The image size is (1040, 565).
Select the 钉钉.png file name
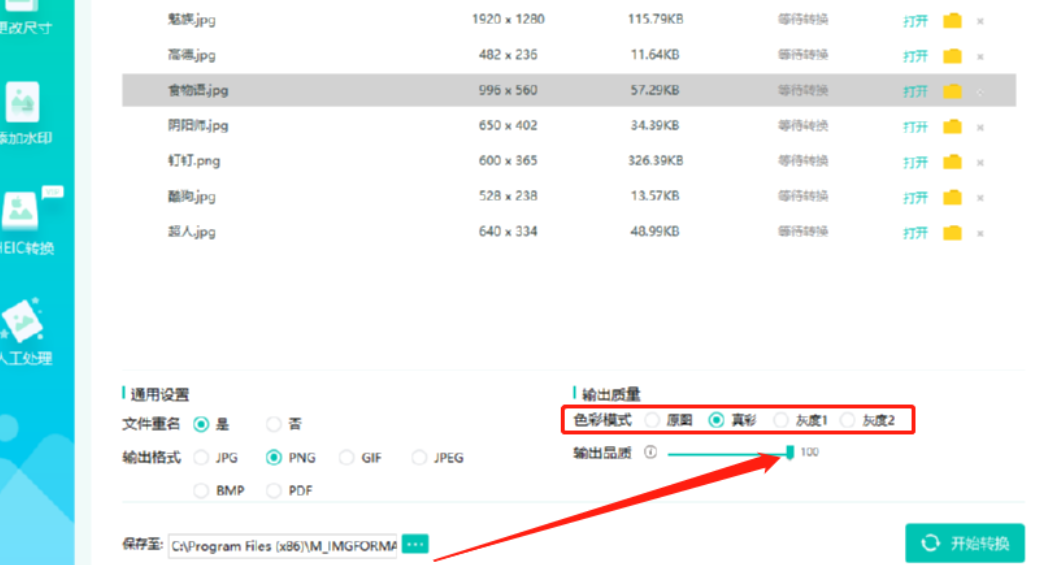[x=194, y=161]
